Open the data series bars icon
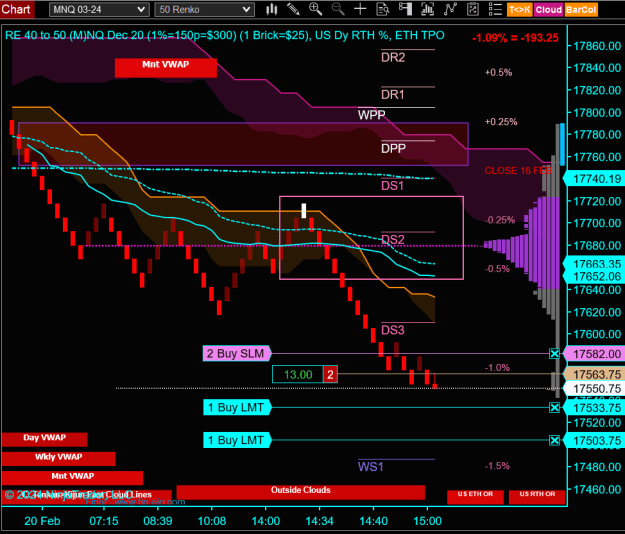This screenshot has width=625, height=534. [x=427, y=9]
